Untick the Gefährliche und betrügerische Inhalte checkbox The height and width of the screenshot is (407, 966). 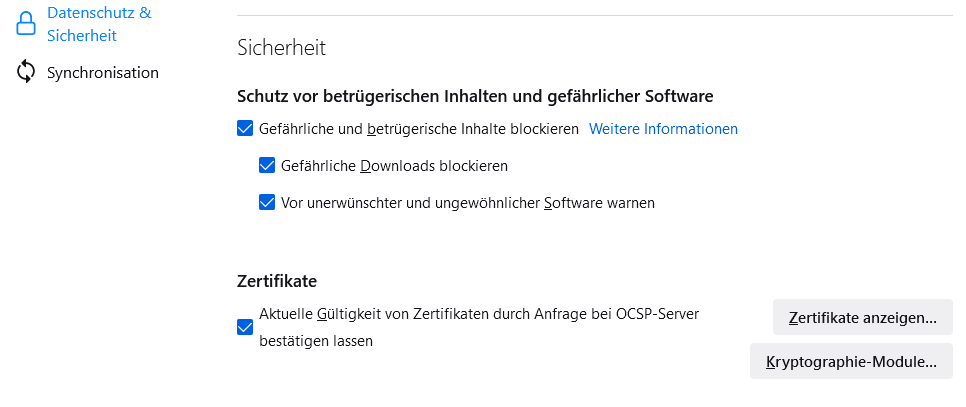tap(245, 128)
